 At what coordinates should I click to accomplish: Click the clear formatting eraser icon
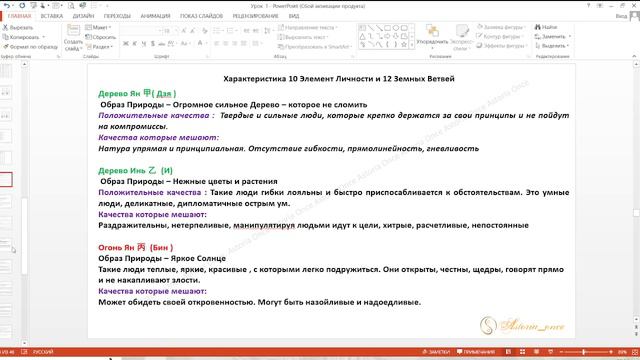(204, 31)
